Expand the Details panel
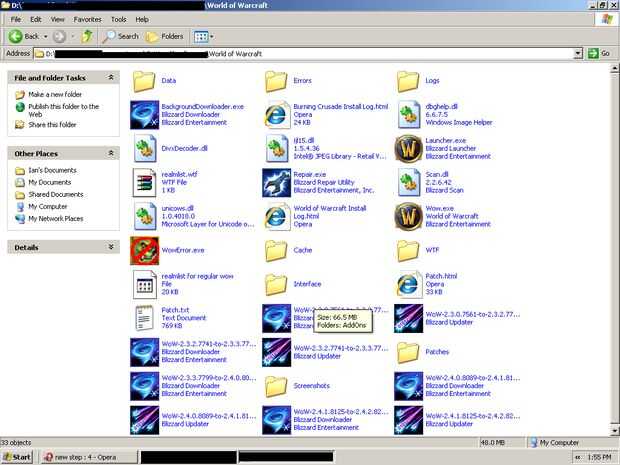Viewport: 620px width, 465px height. point(111,247)
